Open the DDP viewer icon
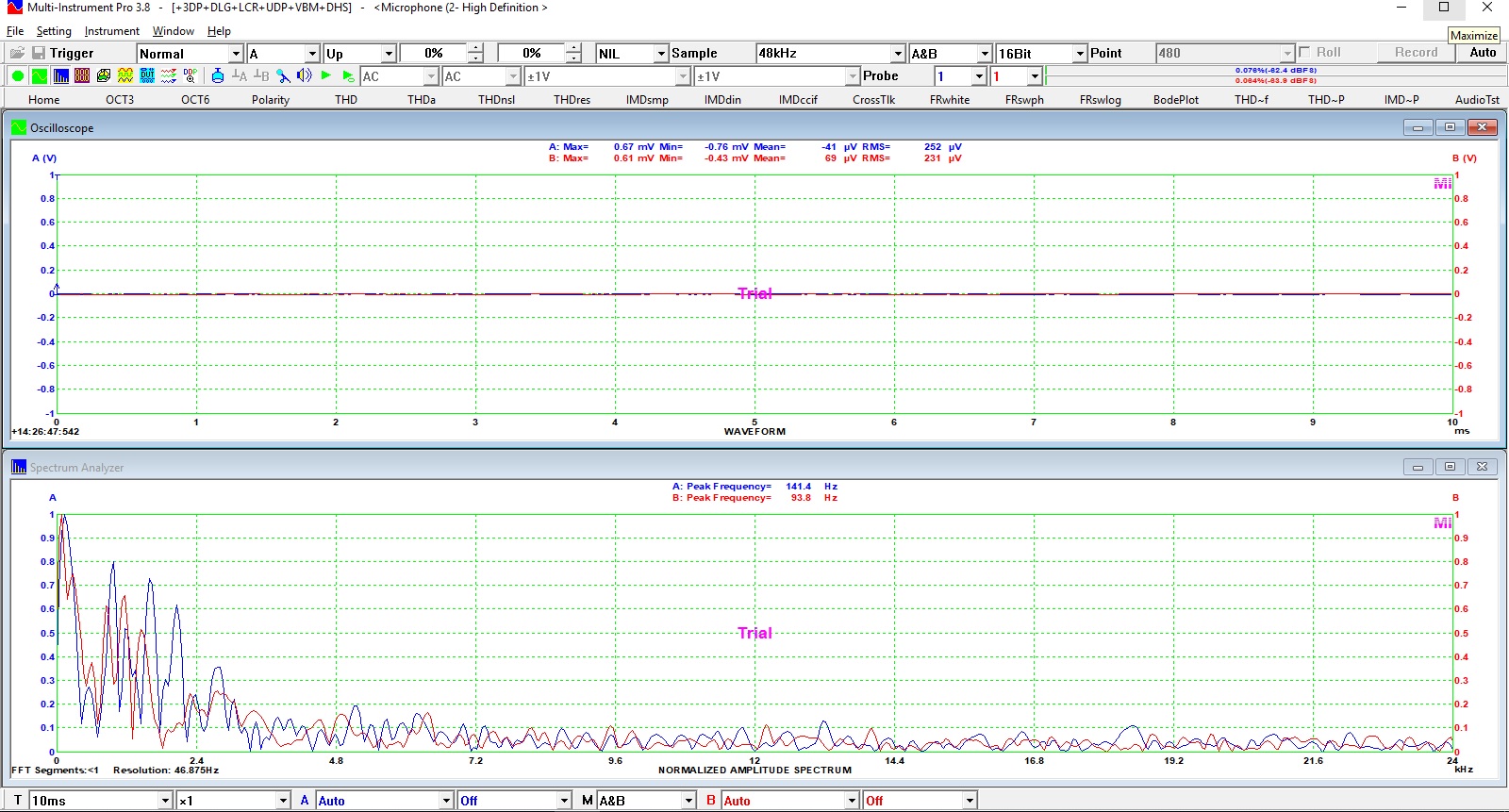The image size is (1509, 812). 191,76
